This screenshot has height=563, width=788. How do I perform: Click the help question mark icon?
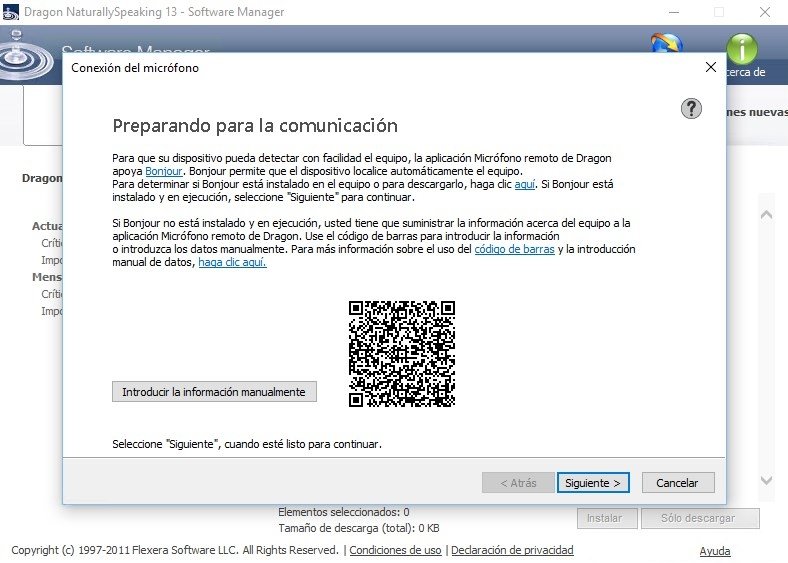coord(691,109)
